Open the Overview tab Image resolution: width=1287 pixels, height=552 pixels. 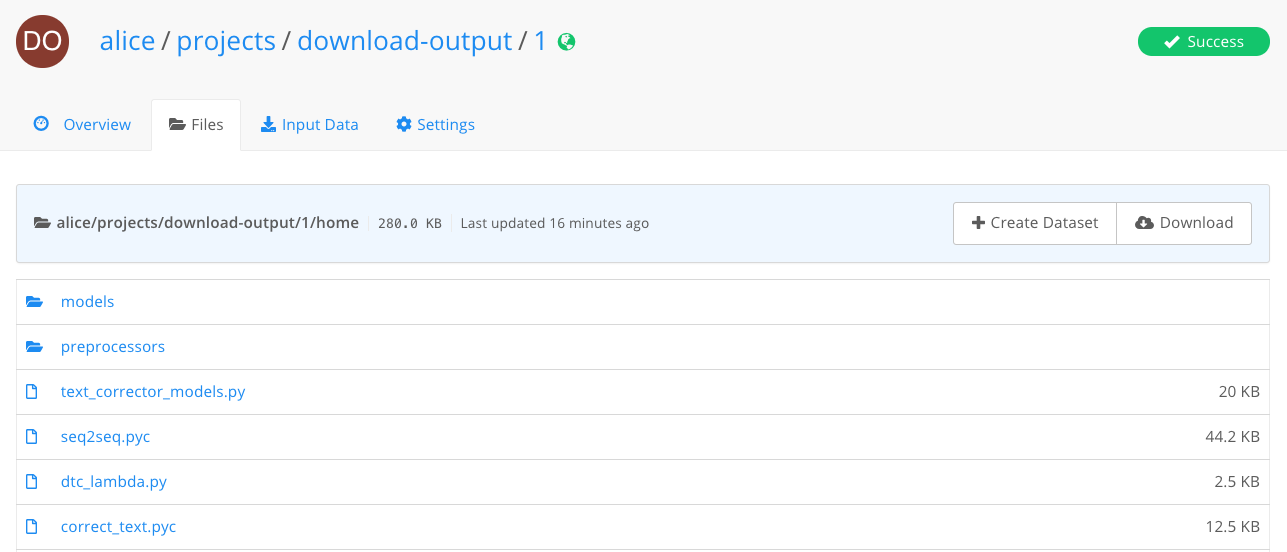(83, 125)
